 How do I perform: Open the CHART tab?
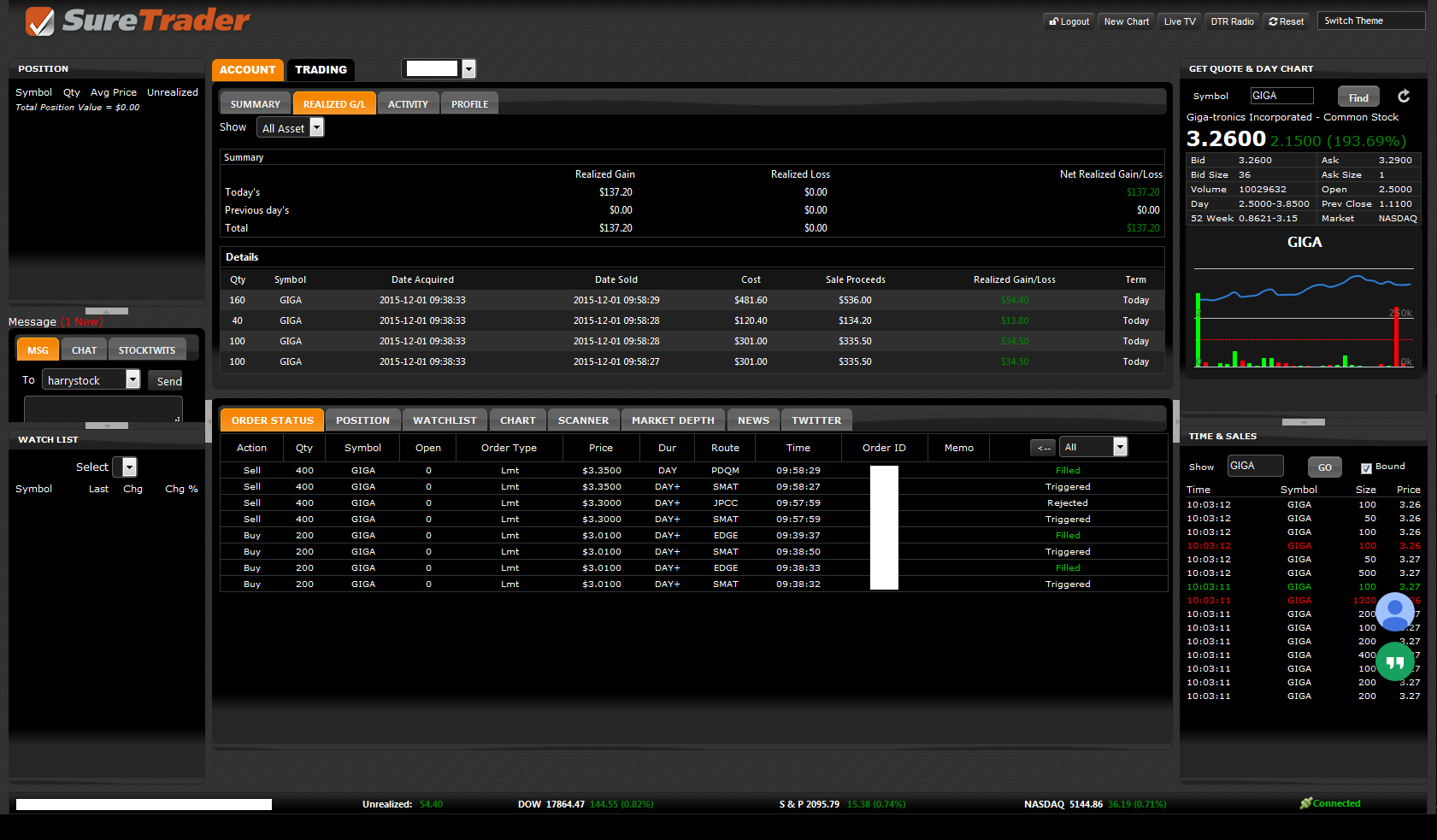[x=517, y=420]
